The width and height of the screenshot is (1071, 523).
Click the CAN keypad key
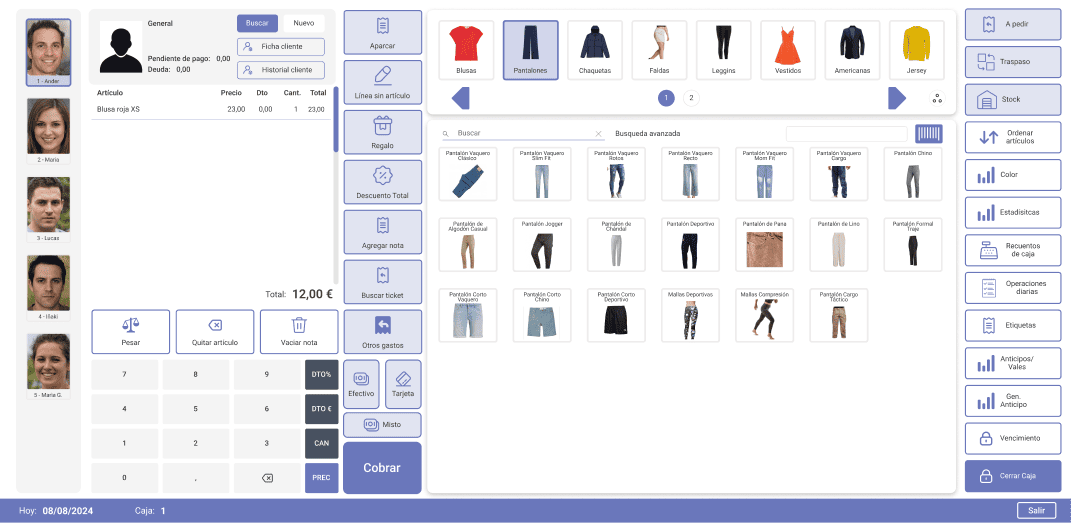[x=322, y=443]
